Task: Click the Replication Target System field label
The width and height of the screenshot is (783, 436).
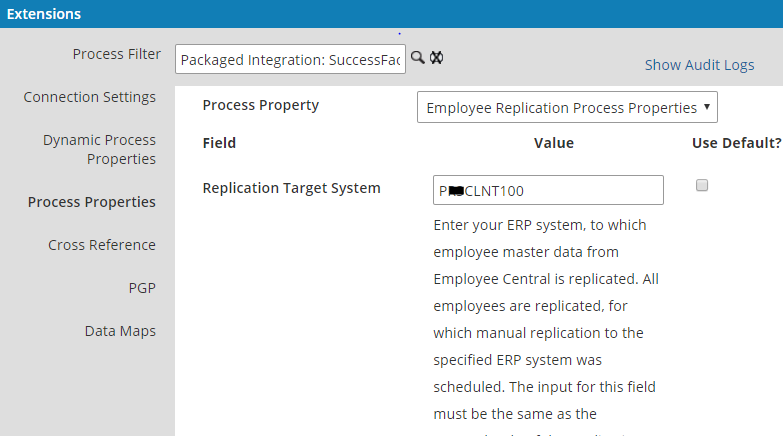Action: click(291, 188)
